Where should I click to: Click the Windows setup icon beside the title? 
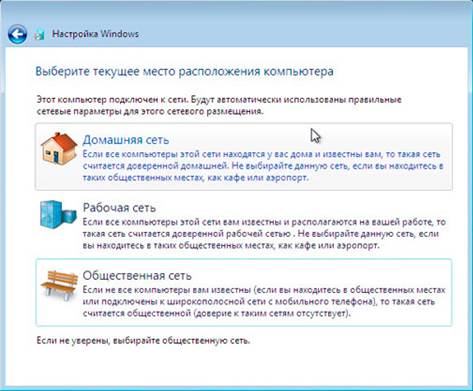pos(39,34)
